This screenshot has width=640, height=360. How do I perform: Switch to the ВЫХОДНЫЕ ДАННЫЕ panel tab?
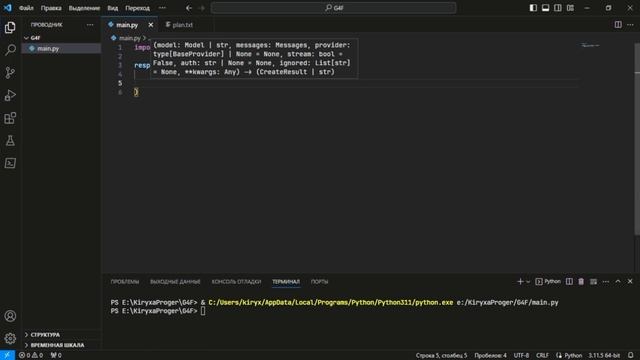175,282
